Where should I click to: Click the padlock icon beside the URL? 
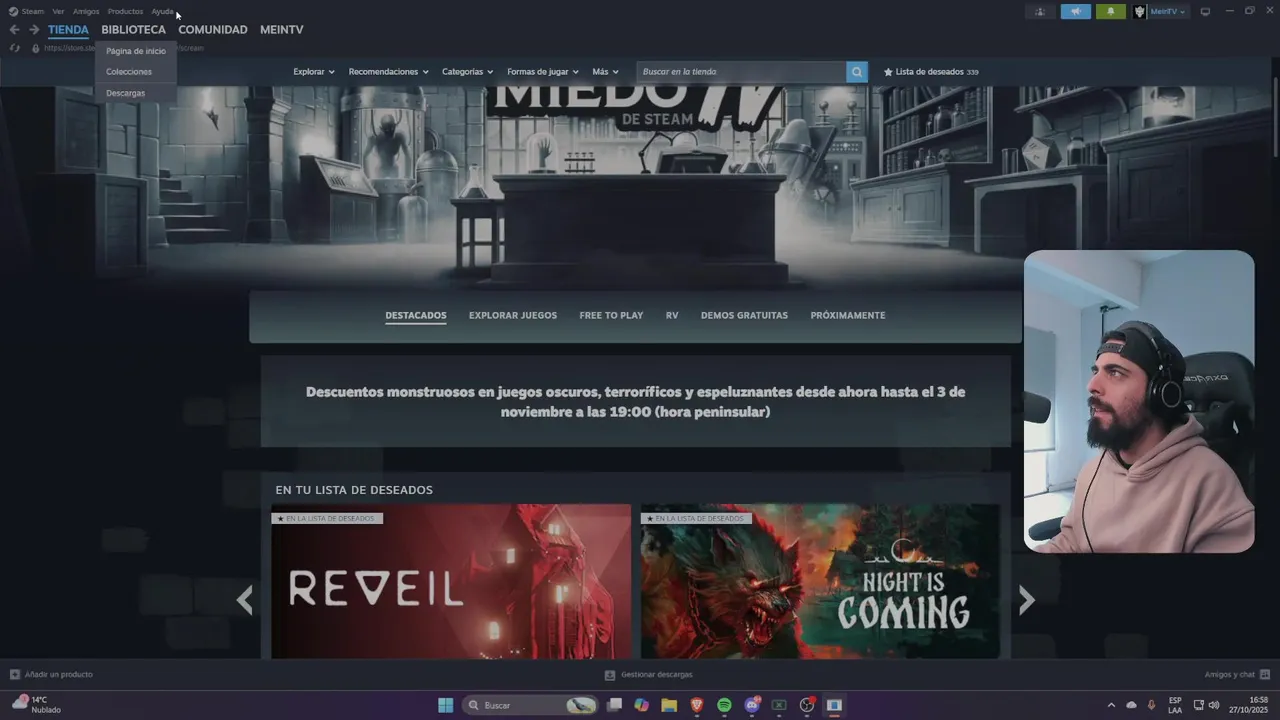[36, 48]
